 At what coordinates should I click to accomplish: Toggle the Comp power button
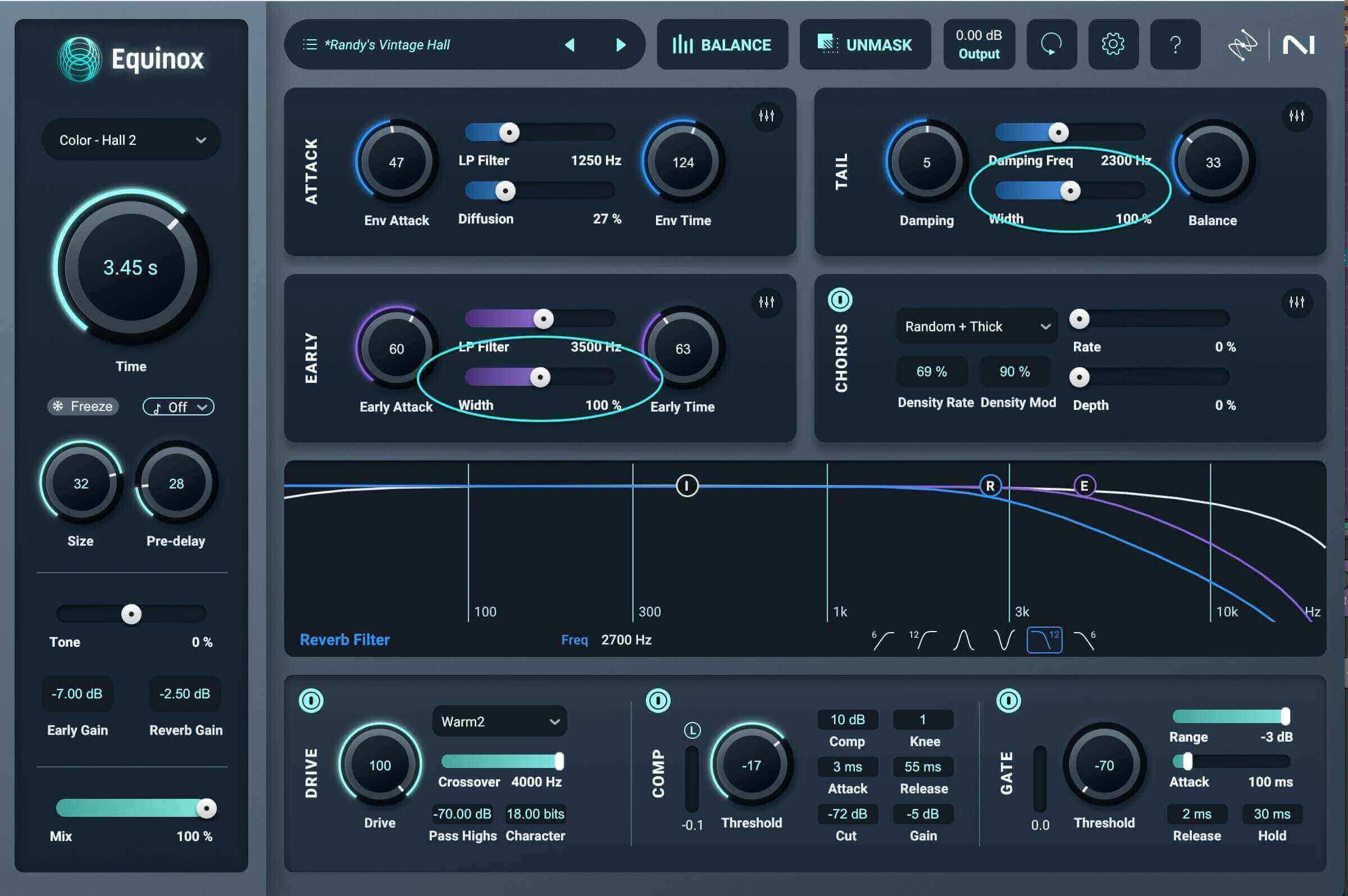tap(658, 701)
